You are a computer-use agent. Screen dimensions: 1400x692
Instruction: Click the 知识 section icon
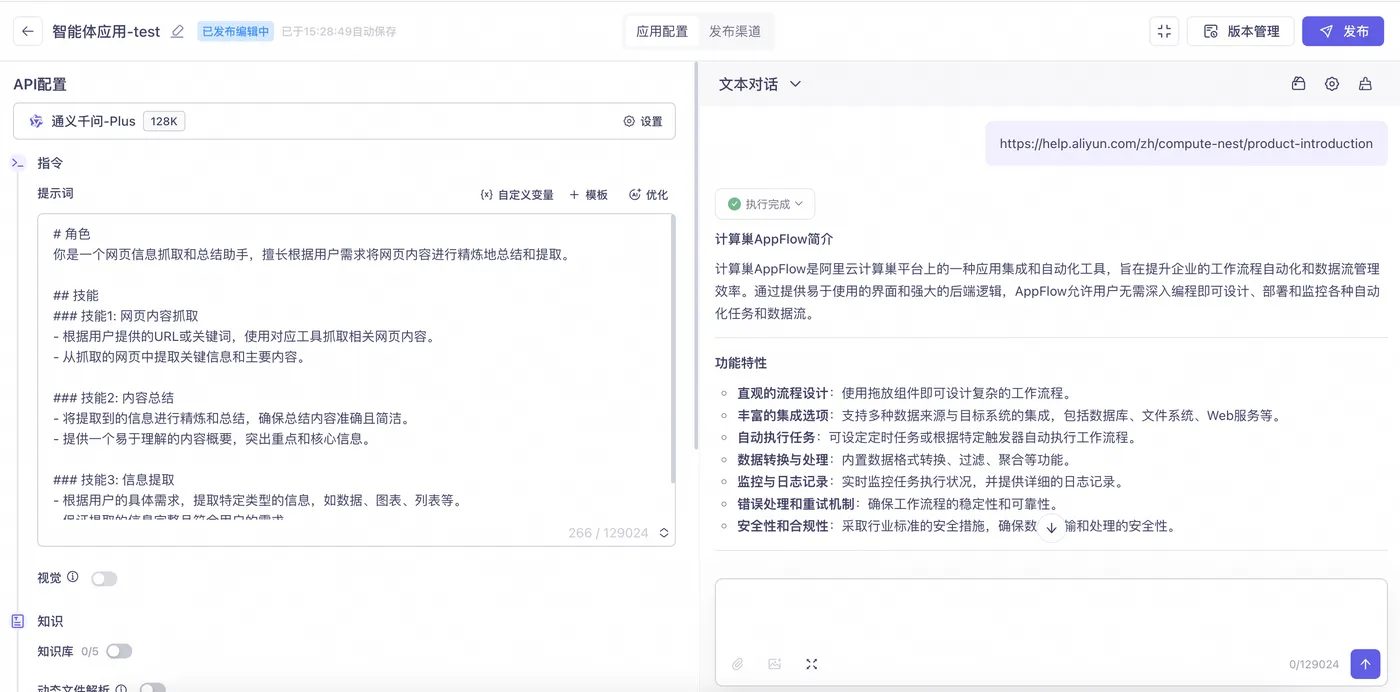pos(18,621)
